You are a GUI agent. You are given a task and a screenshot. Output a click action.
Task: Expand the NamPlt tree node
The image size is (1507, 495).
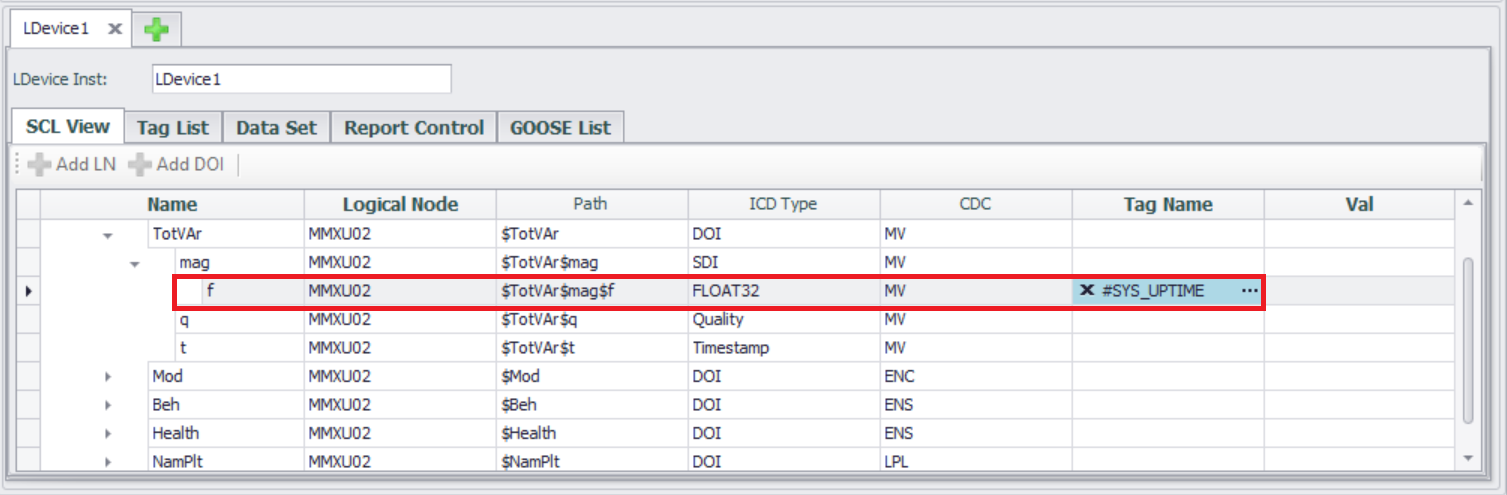107,462
